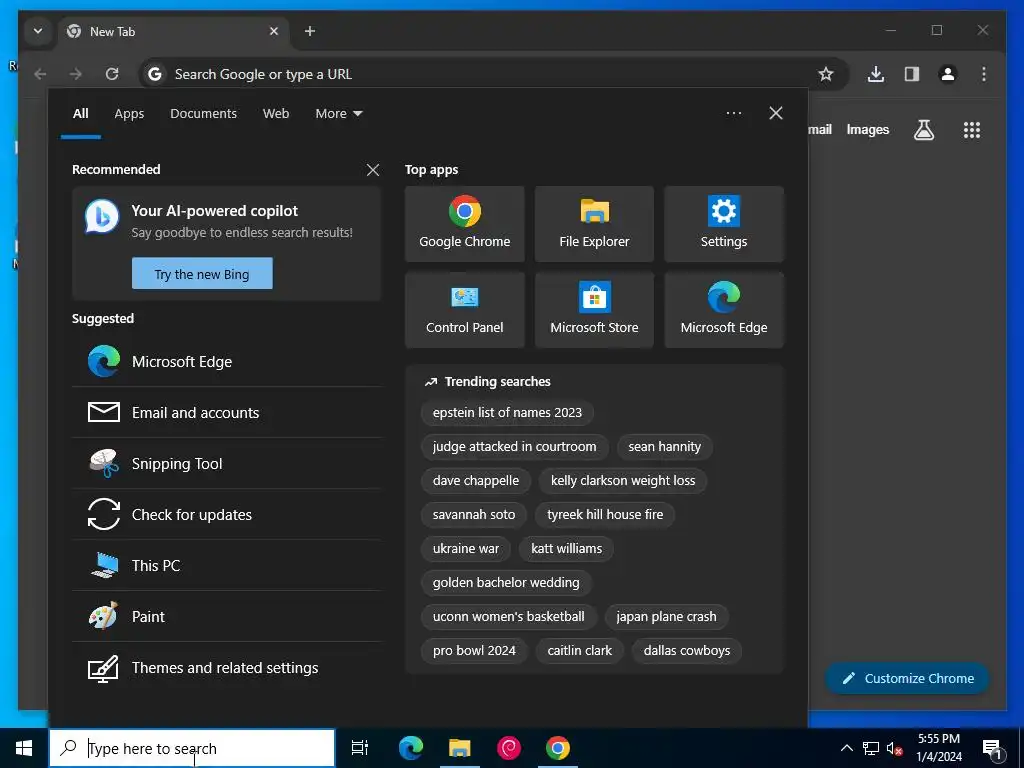
Task: Select tyreek hill house fire trend
Action: click(605, 515)
